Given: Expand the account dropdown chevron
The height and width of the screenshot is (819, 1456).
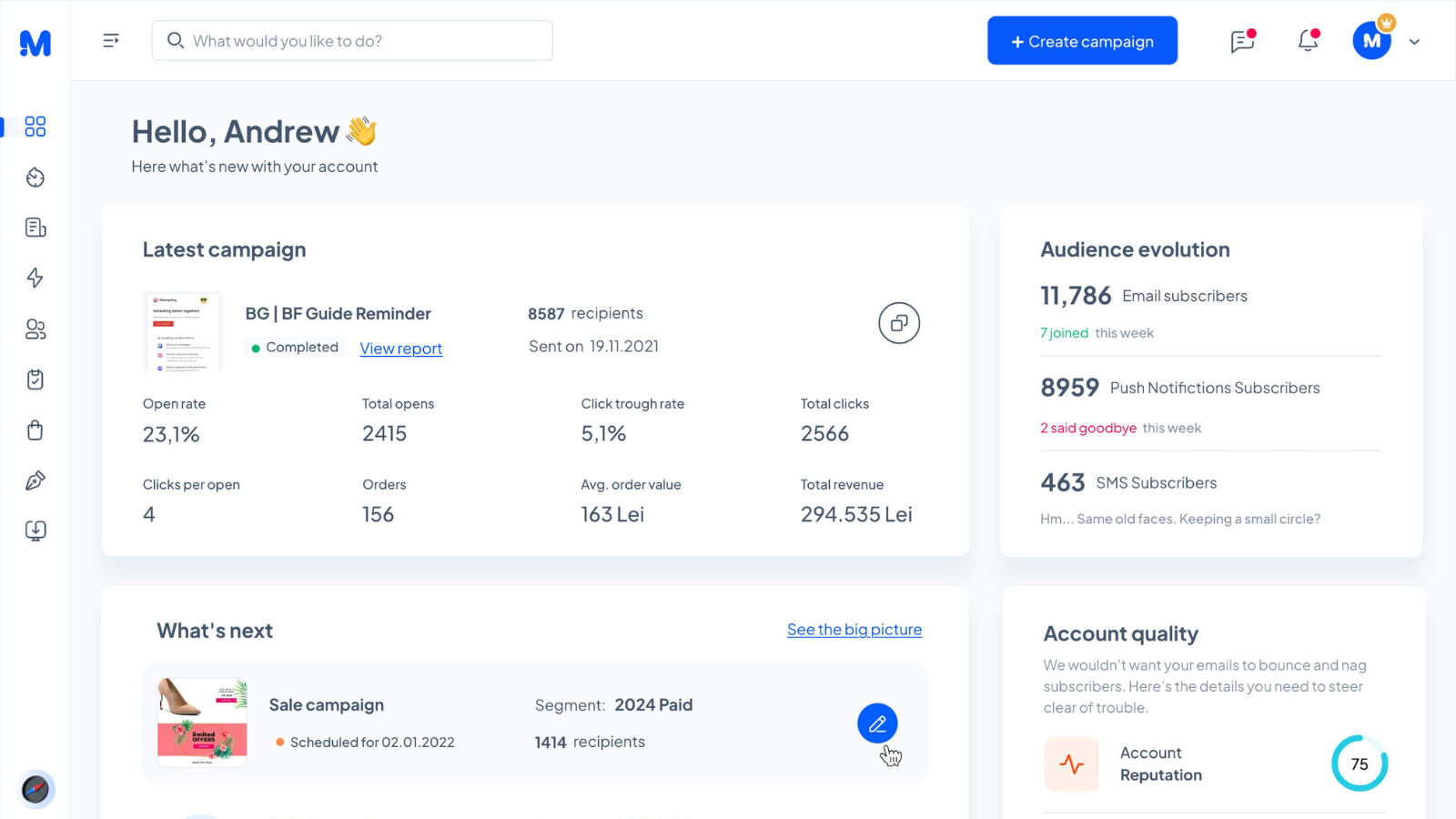Looking at the screenshot, I should point(1414,42).
